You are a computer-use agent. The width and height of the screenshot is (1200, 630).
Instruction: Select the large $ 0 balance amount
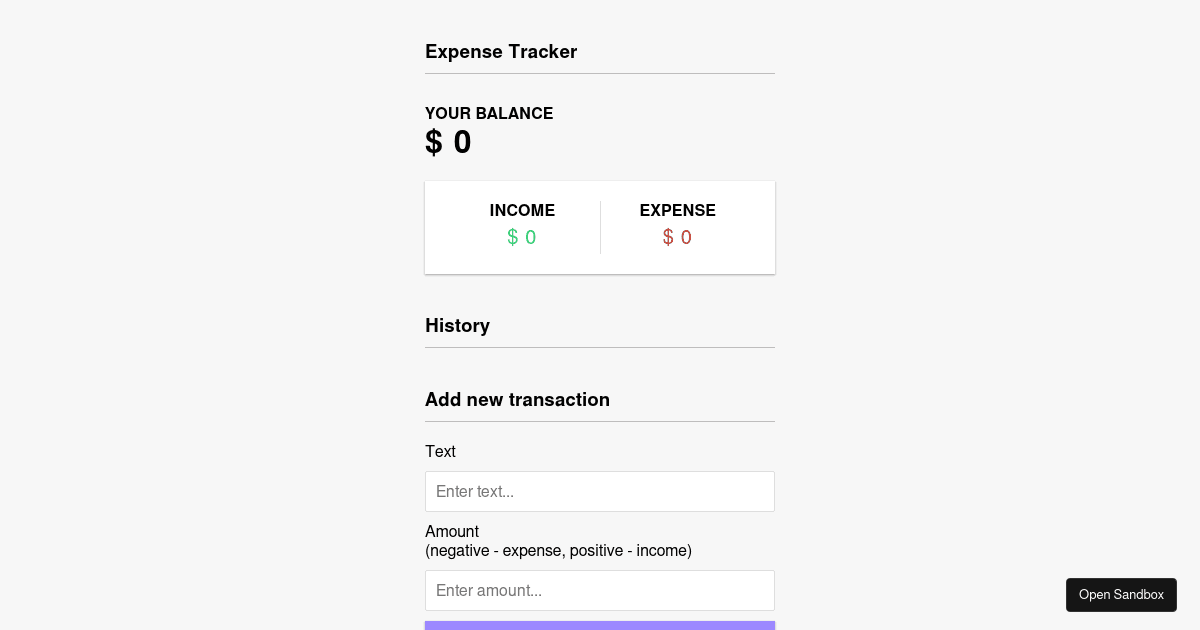(449, 143)
